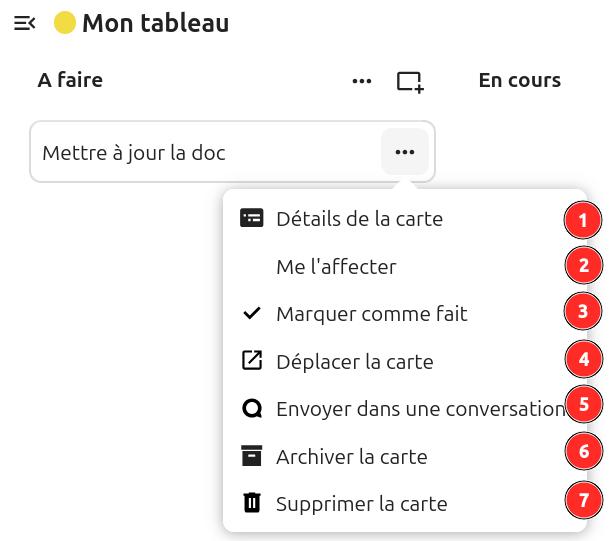This screenshot has width=613, height=541.
Task: Click the conversation bubble icon
Action: [252, 408]
